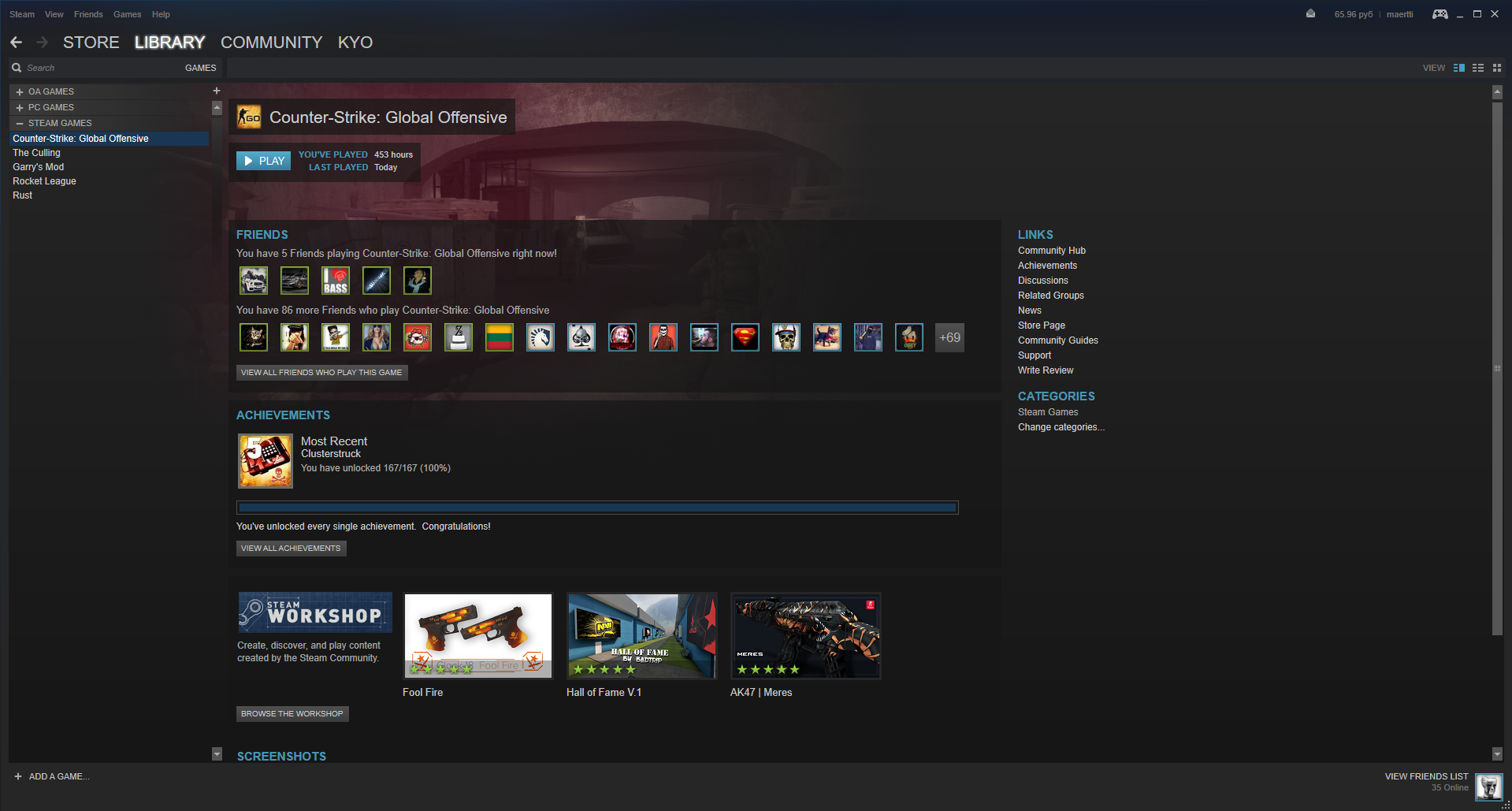Switch to detail view mode
The image size is (1512, 811).
pos(1459,68)
